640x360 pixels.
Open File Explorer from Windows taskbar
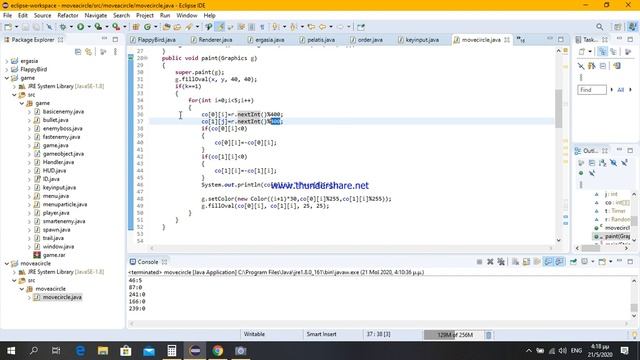pyautogui.click(x=103, y=351)
